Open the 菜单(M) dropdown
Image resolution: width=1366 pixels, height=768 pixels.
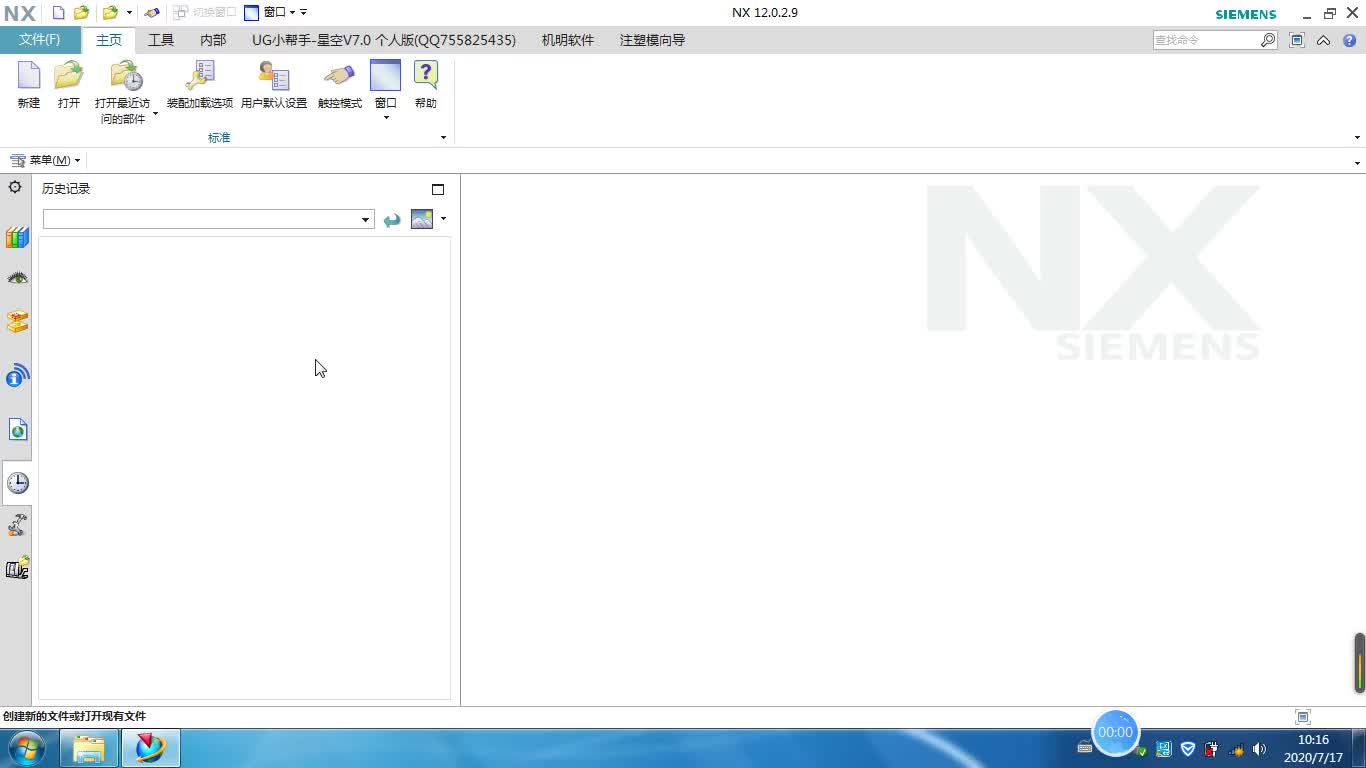[x=45, y=160]
